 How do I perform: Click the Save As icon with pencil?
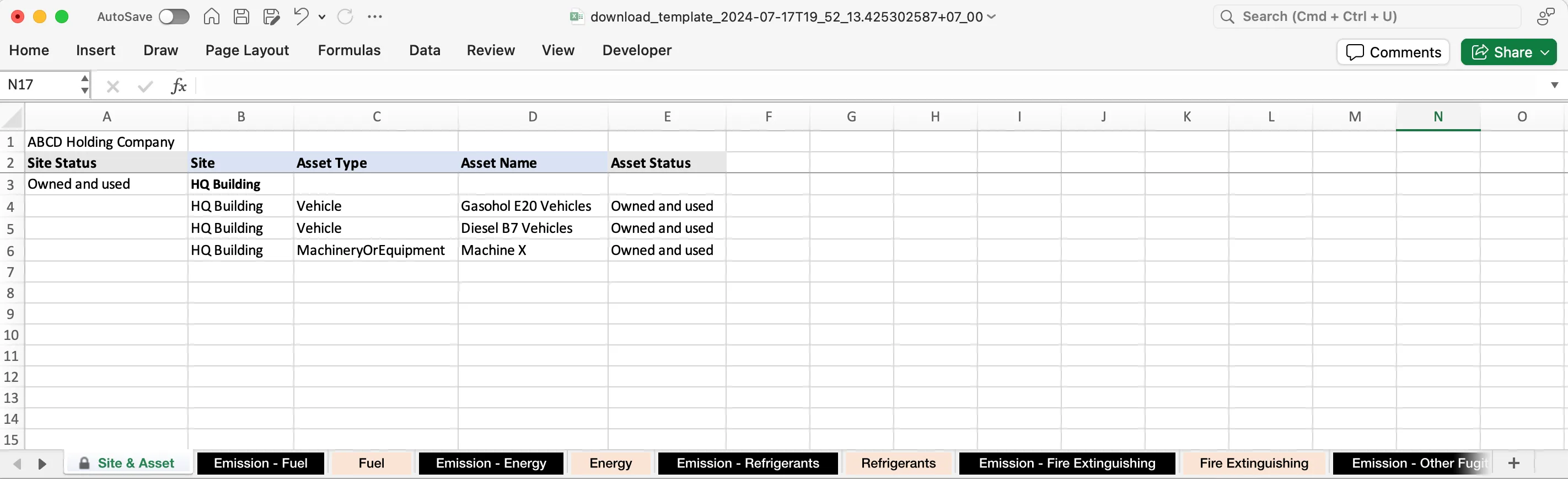point(271,17)
